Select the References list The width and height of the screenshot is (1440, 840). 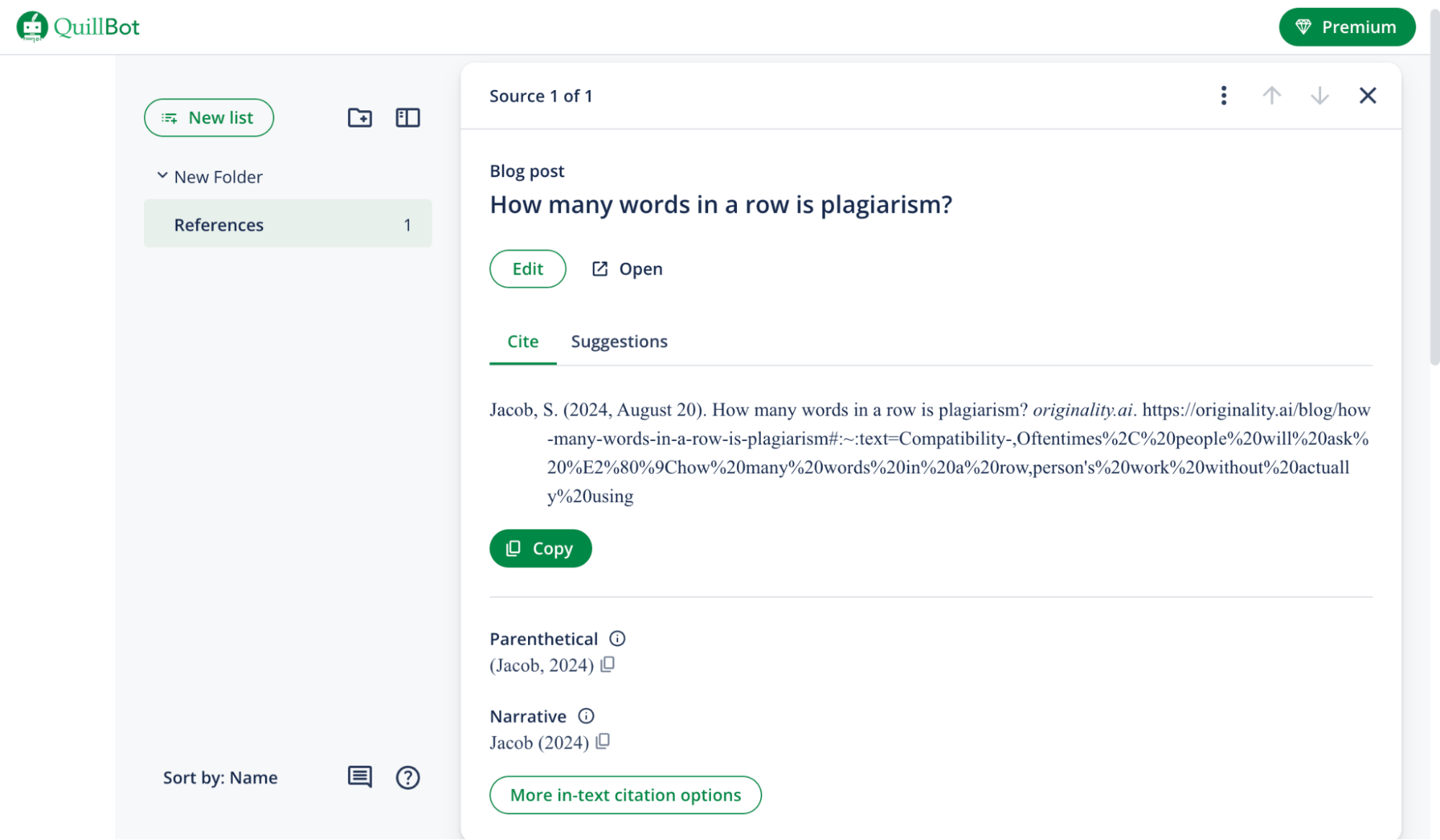point(288,224)
